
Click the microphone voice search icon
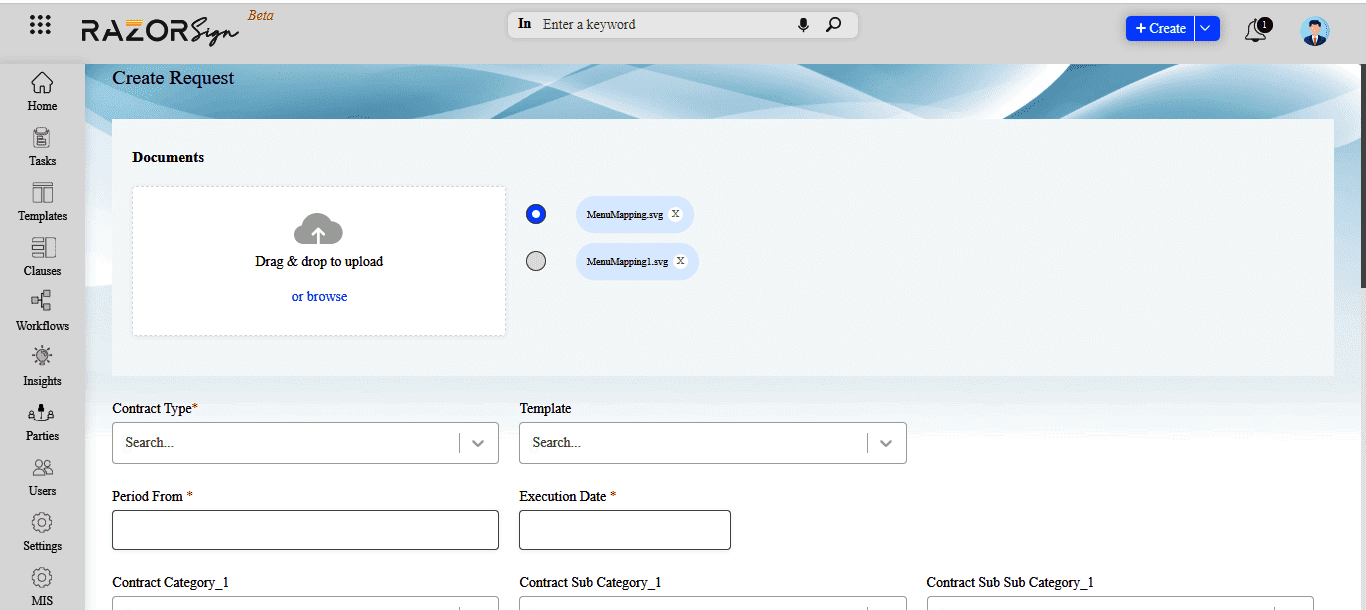[803, 25]
